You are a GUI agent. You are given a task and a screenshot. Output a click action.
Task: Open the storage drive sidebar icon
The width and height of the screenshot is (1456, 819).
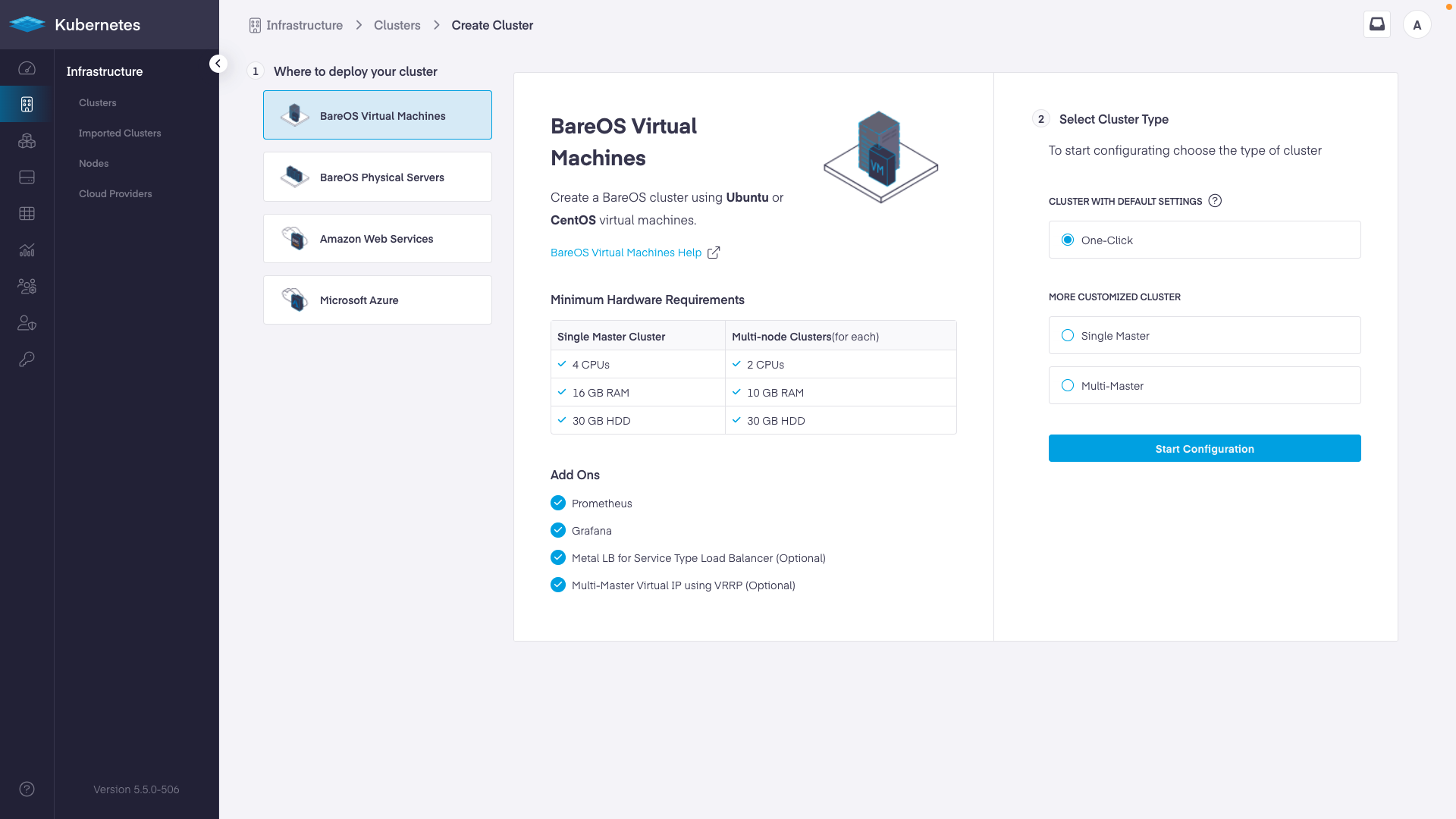27,177
